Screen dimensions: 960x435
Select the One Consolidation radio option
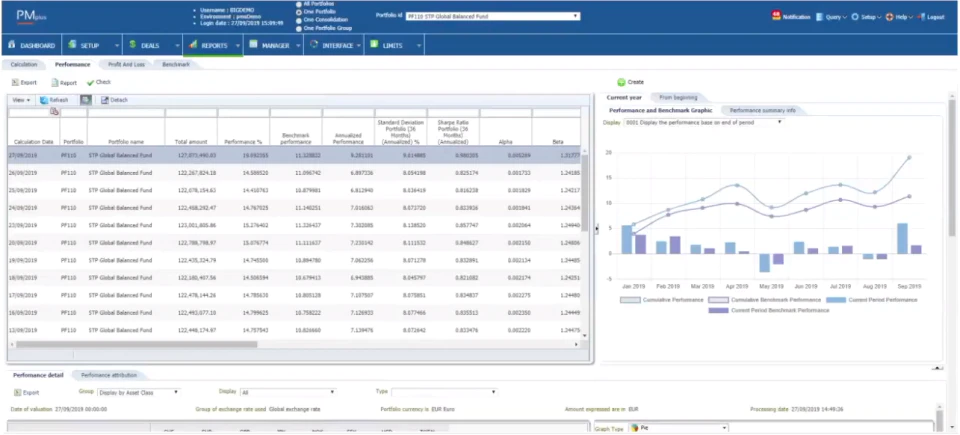pyautogui.click(x=299, y=20)
